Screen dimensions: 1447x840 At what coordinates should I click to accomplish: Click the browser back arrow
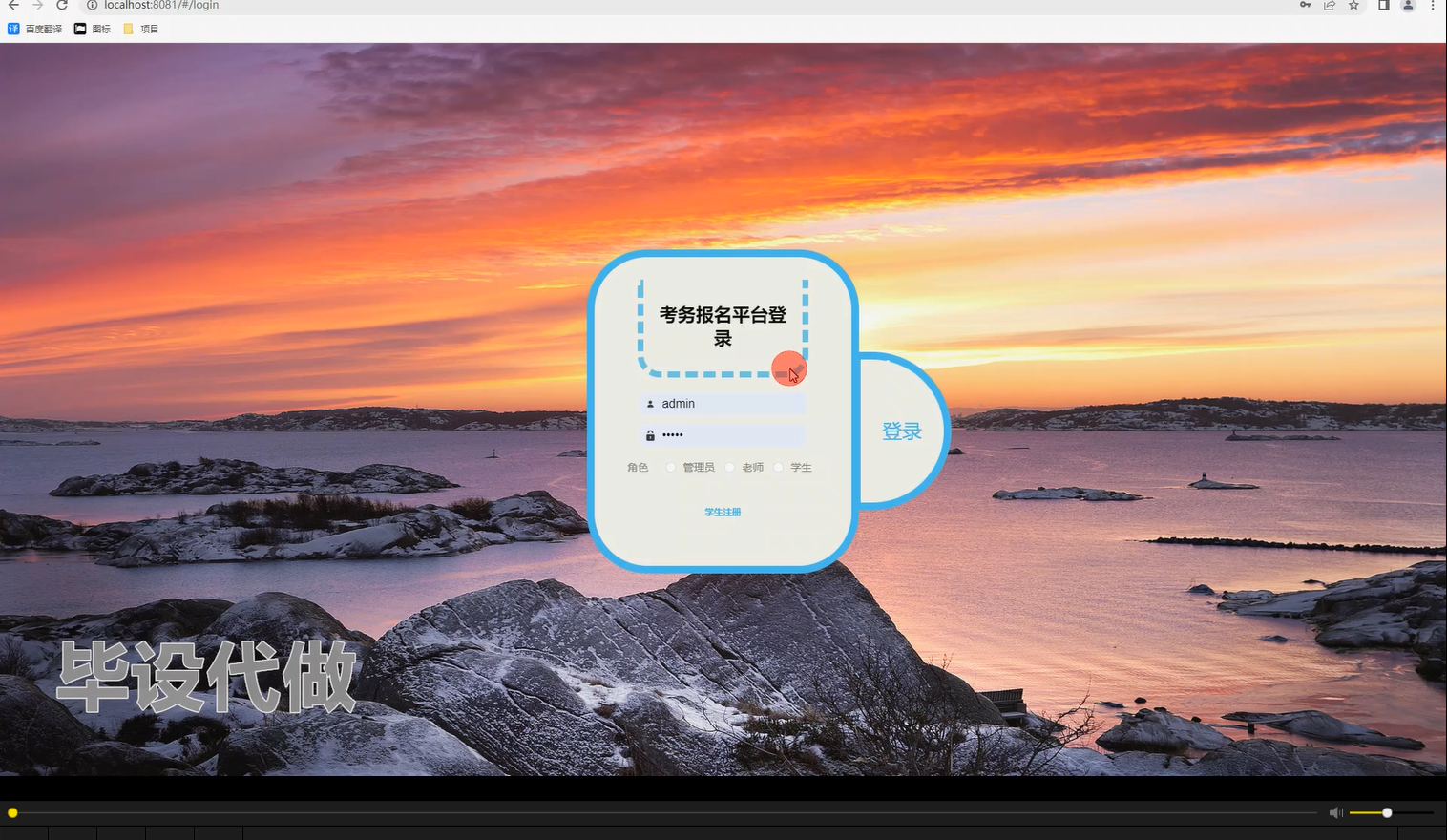12,6
